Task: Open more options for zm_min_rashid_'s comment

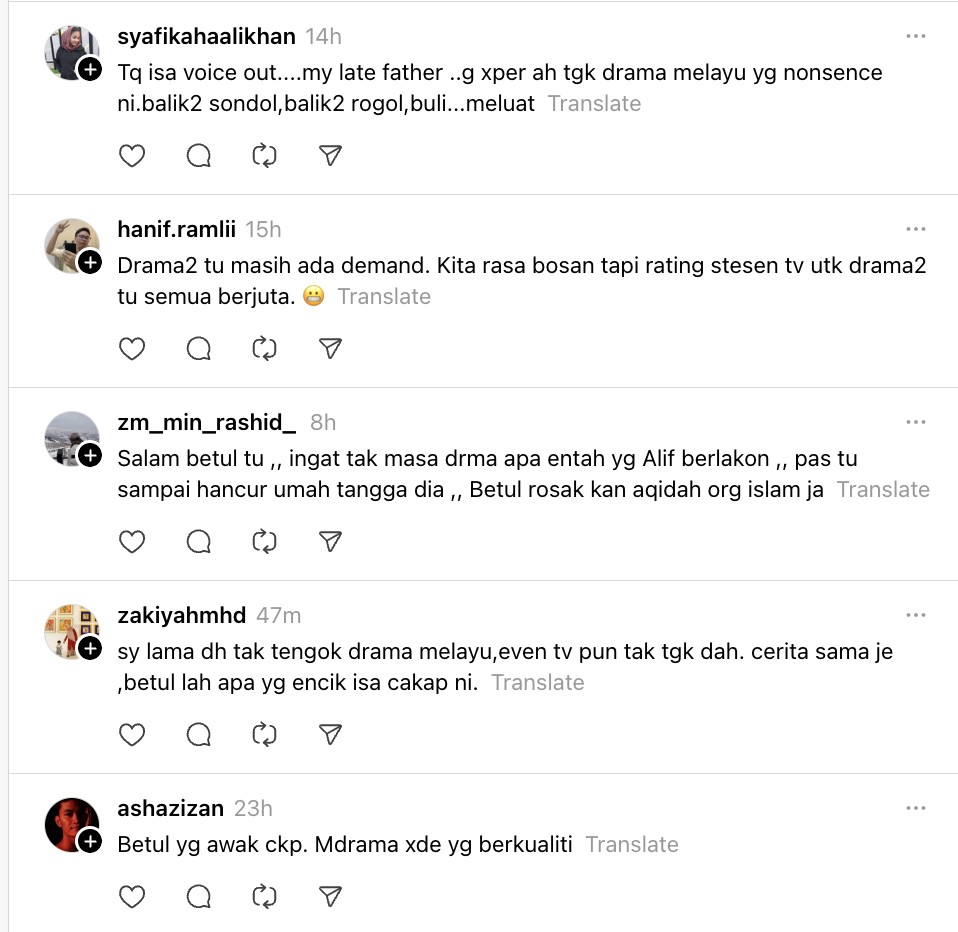Action: click(x=915, y=422)
